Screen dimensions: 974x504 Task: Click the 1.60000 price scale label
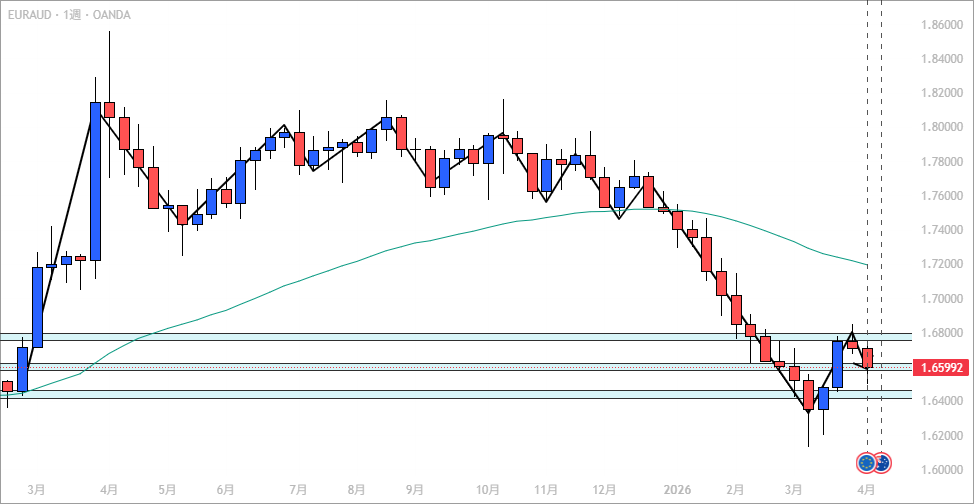pyautogui.click(x=942, y=470)
